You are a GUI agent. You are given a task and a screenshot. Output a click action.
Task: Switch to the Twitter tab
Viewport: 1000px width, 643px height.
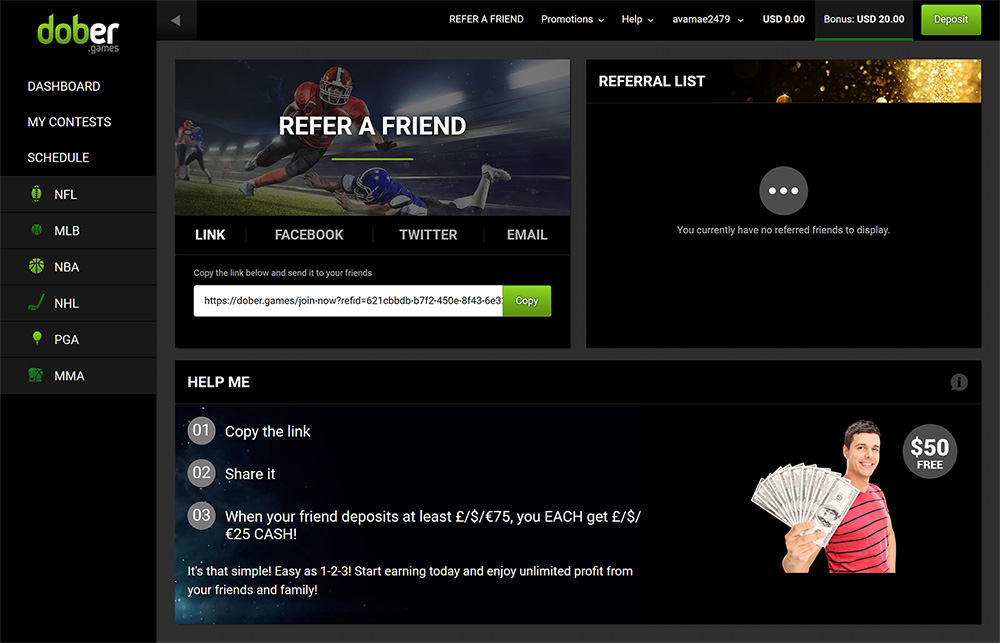(428, 235)
